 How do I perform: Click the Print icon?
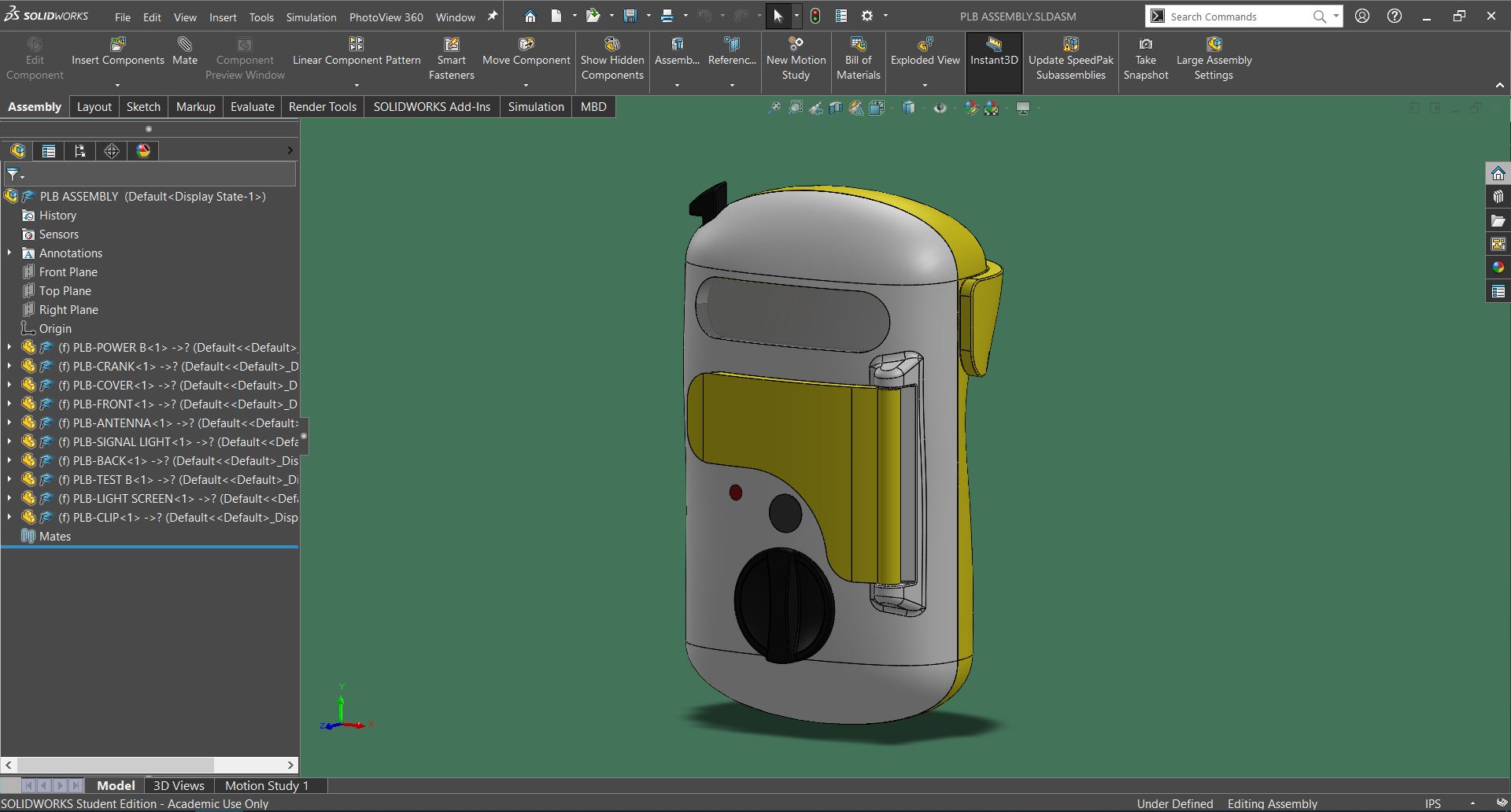(667, 16)
